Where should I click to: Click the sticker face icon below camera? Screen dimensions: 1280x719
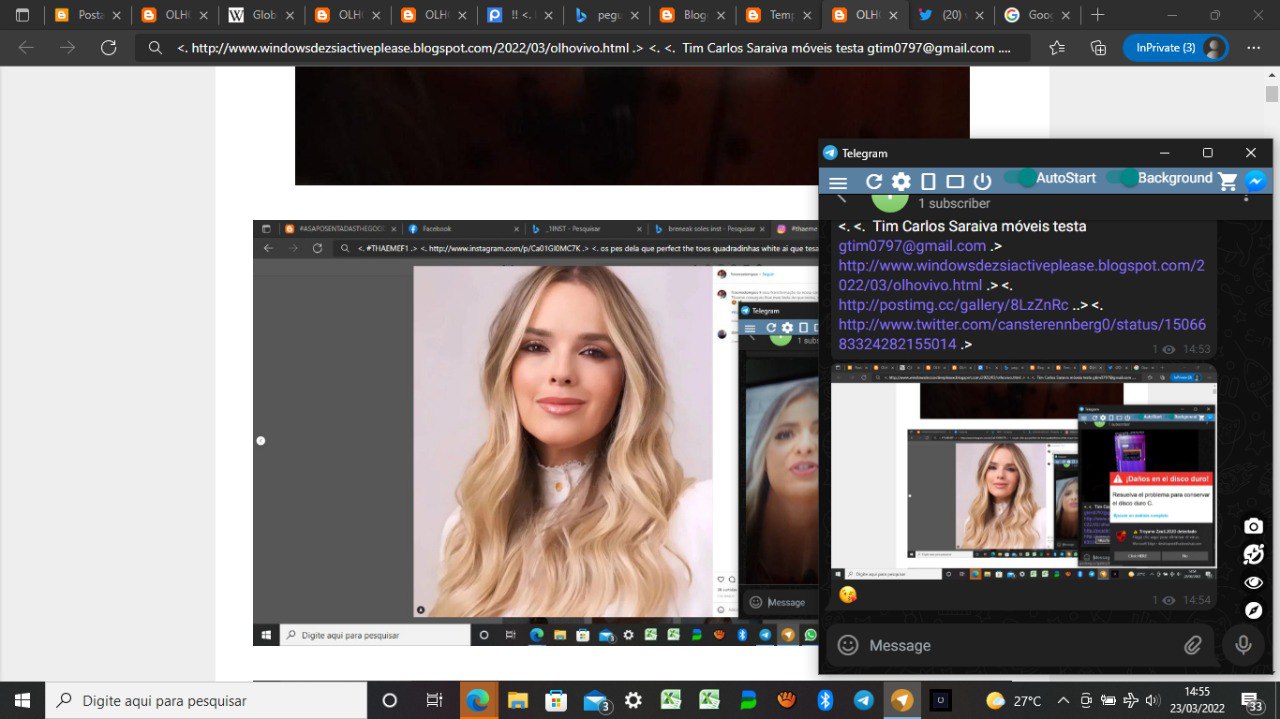click(1253, 554)
